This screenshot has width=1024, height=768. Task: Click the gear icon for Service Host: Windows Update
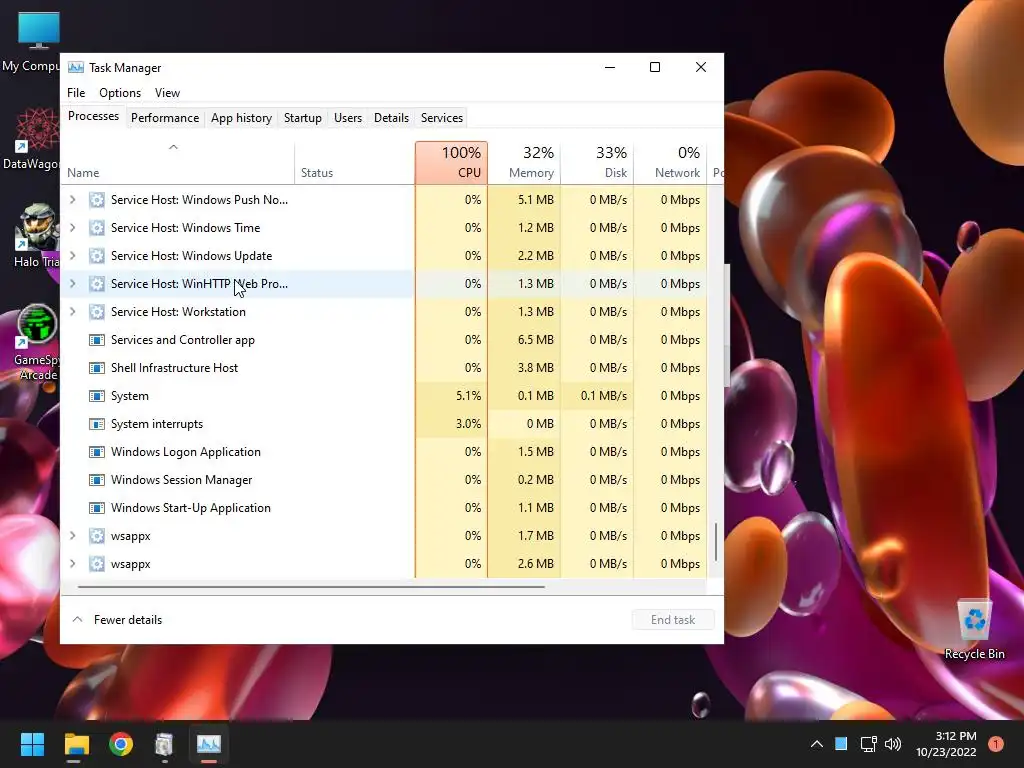[97, 256]
